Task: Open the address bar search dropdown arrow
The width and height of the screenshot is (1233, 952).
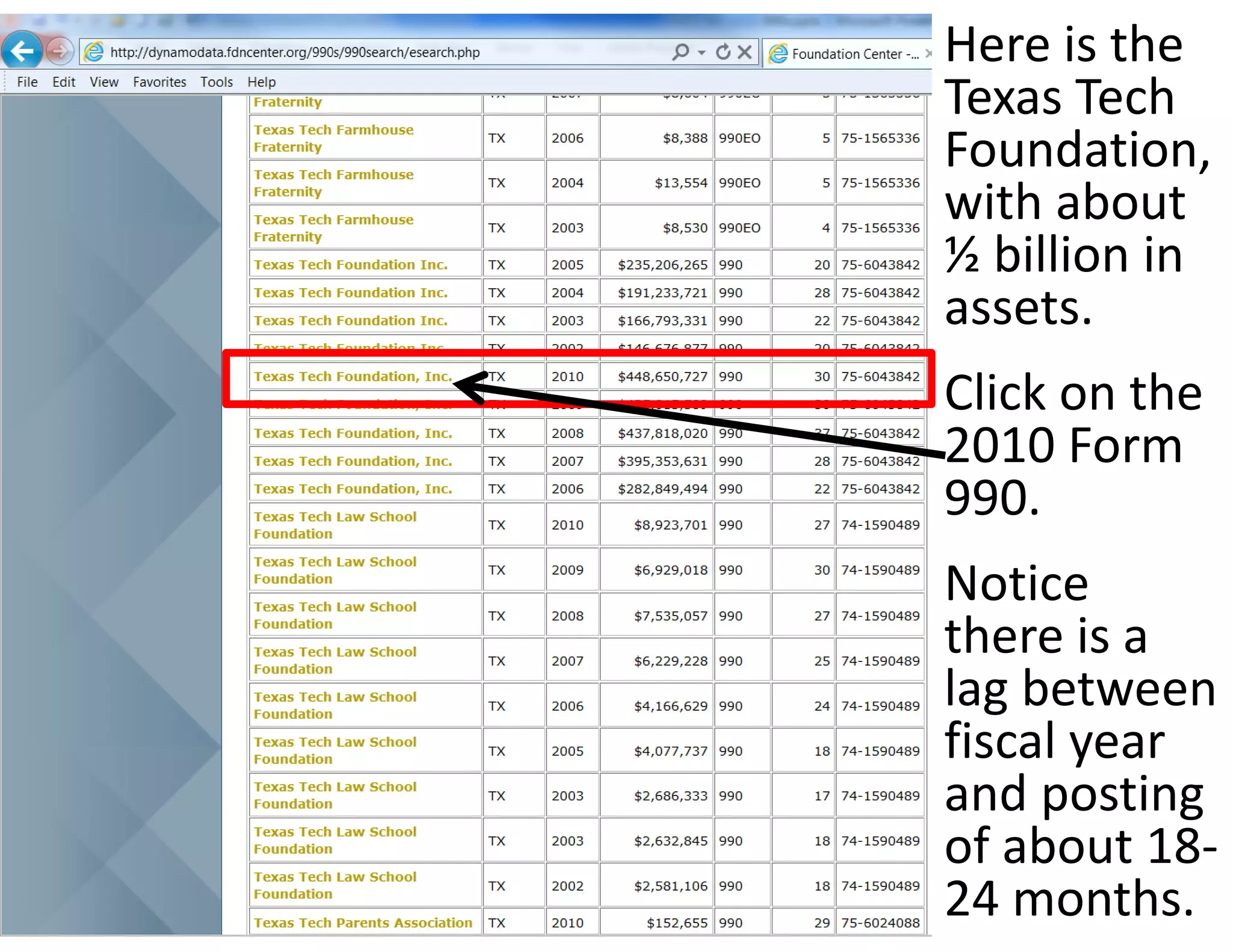Action: click(x=701, y=53)
